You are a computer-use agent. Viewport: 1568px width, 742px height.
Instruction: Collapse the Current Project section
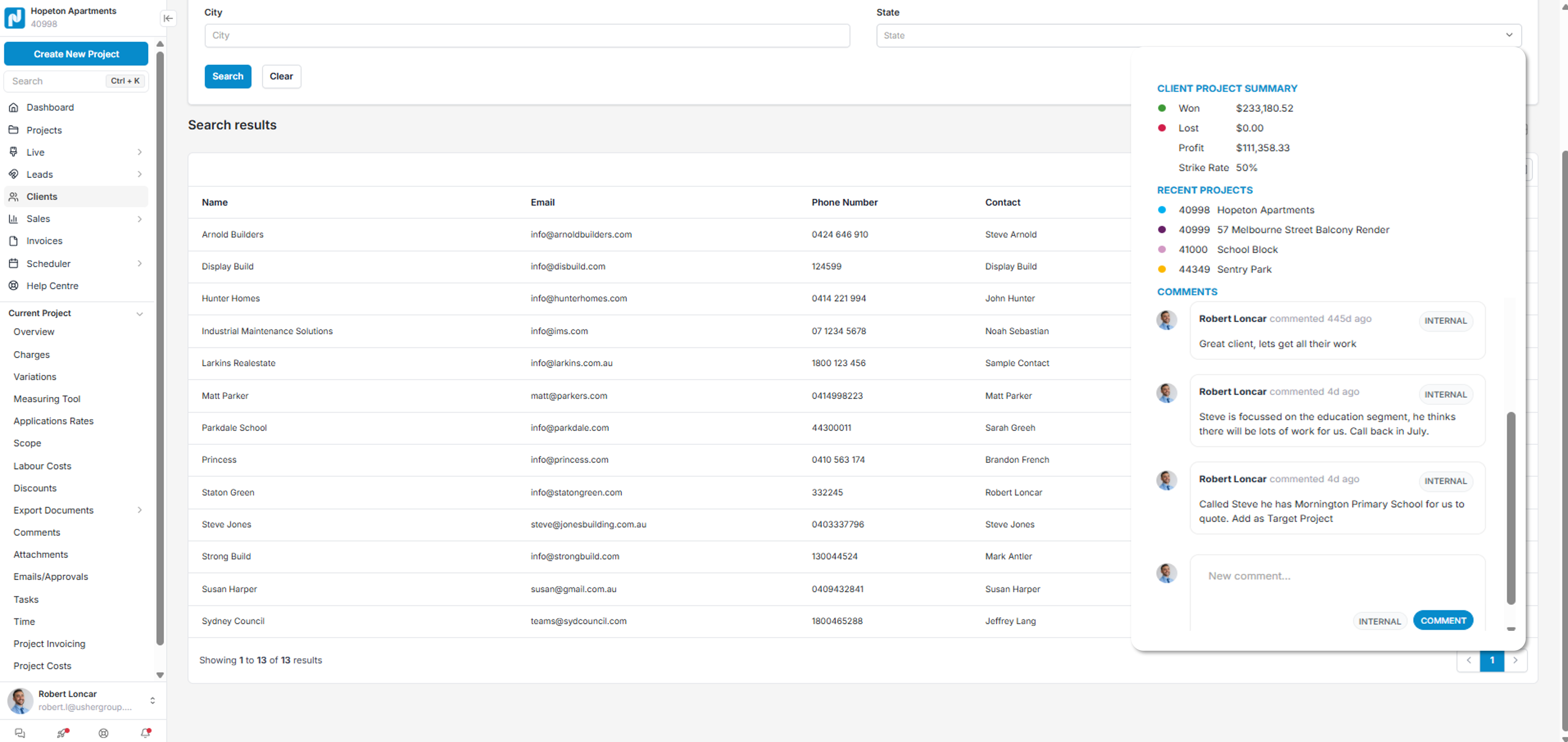[x=139, y=313]
